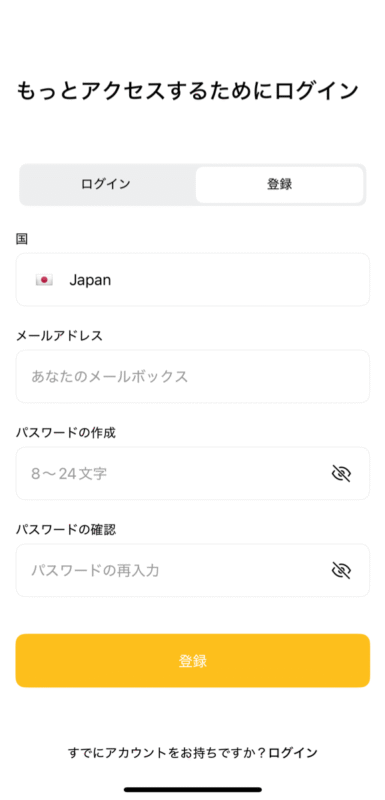The width and height of the screenshot is (385, 800).
Task: Submit with the yellow 登録 button
Action: (x=193, y=661)
